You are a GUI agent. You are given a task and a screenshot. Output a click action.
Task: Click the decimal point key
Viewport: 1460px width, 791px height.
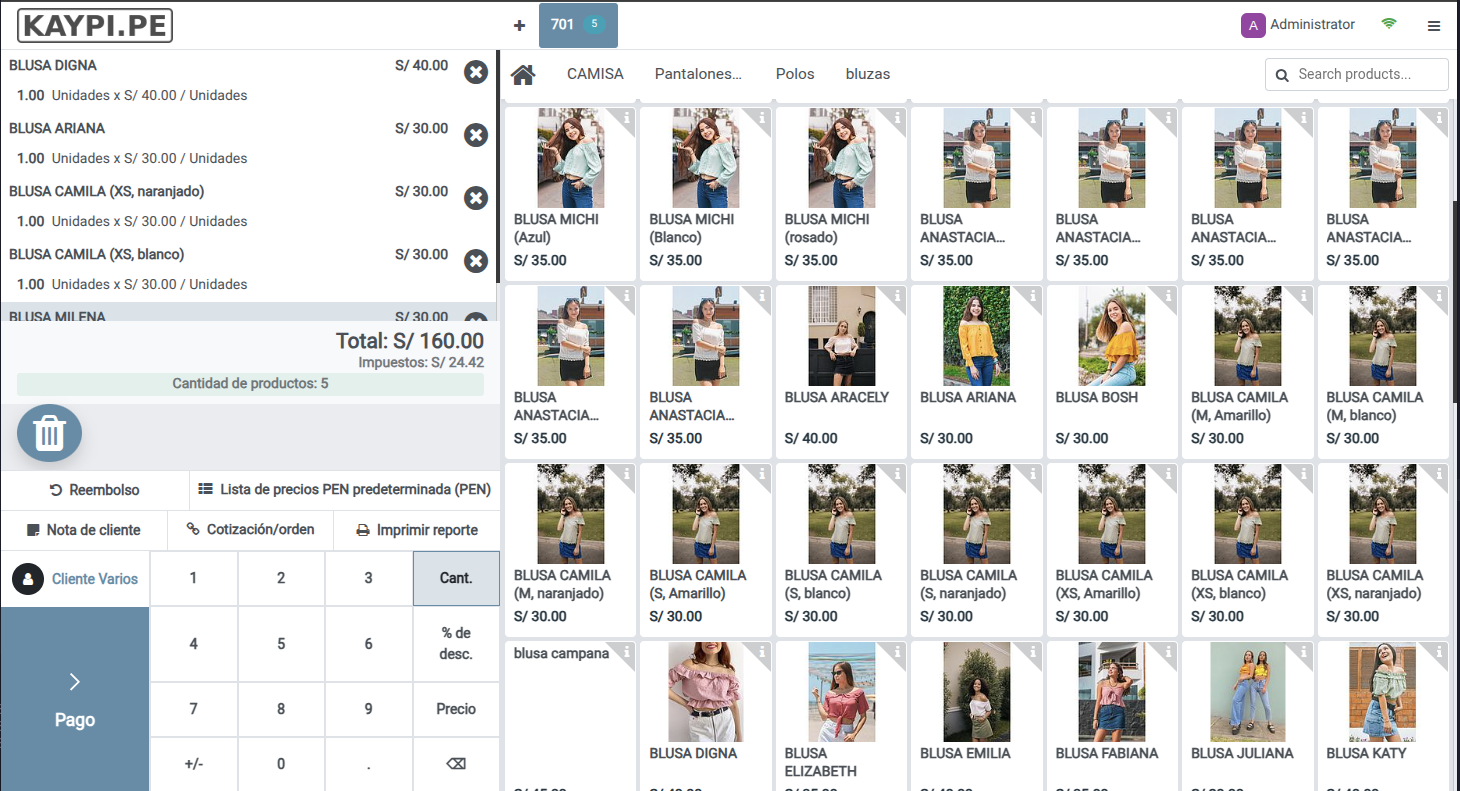coord(369,764)
